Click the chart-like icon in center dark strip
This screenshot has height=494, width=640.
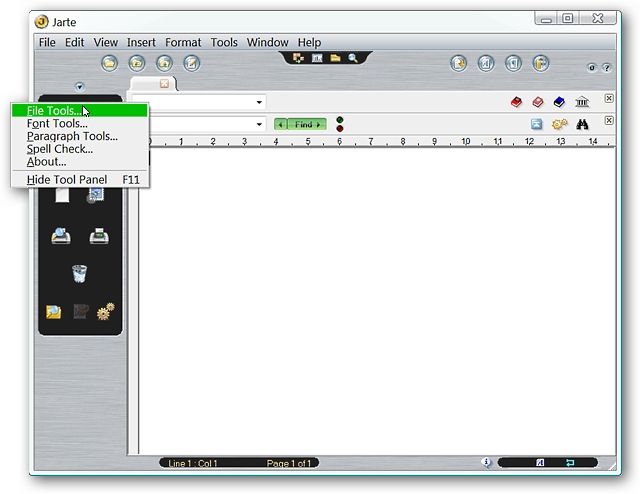point(317,58)
